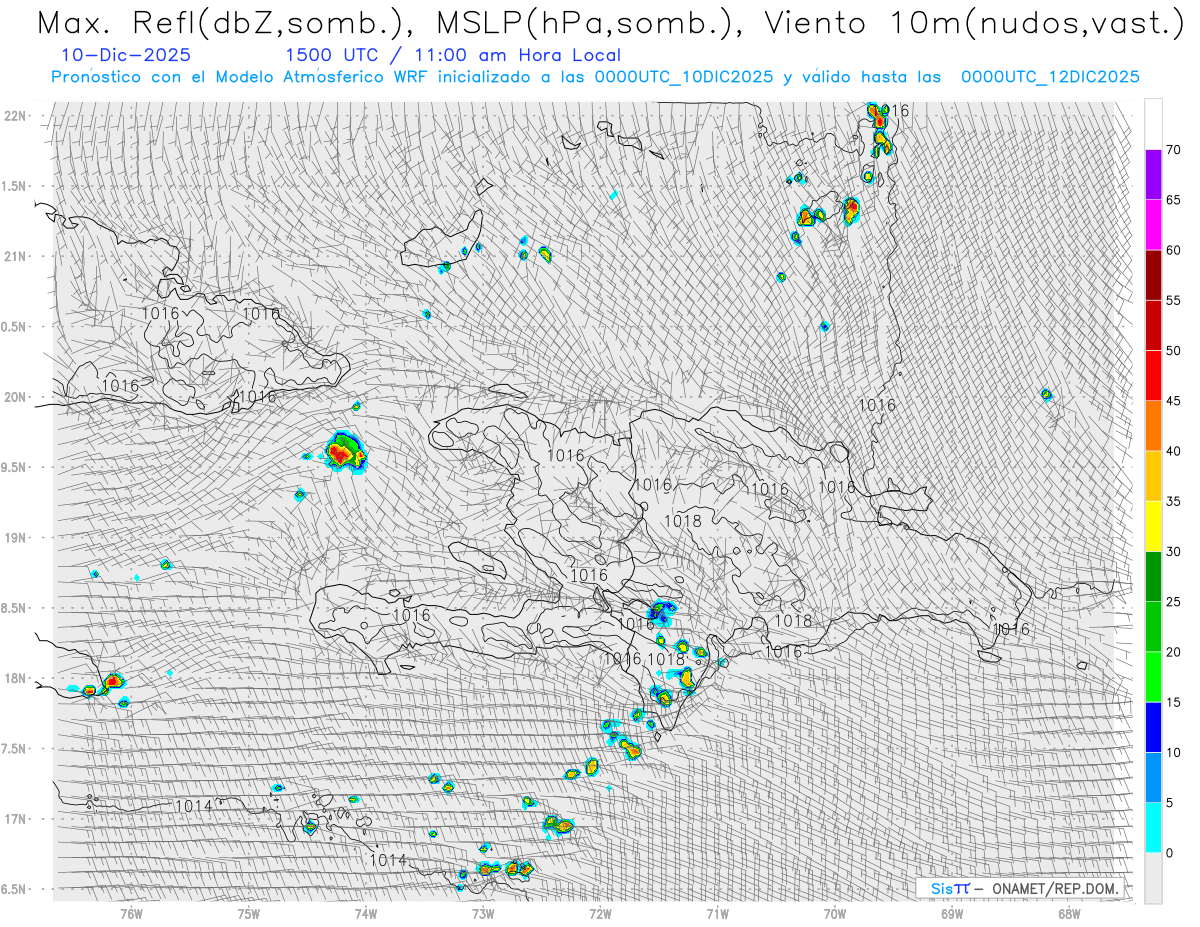Click the 69W longitude axis label
This screenshot has width=1200, height=927.
coord(952,913)
